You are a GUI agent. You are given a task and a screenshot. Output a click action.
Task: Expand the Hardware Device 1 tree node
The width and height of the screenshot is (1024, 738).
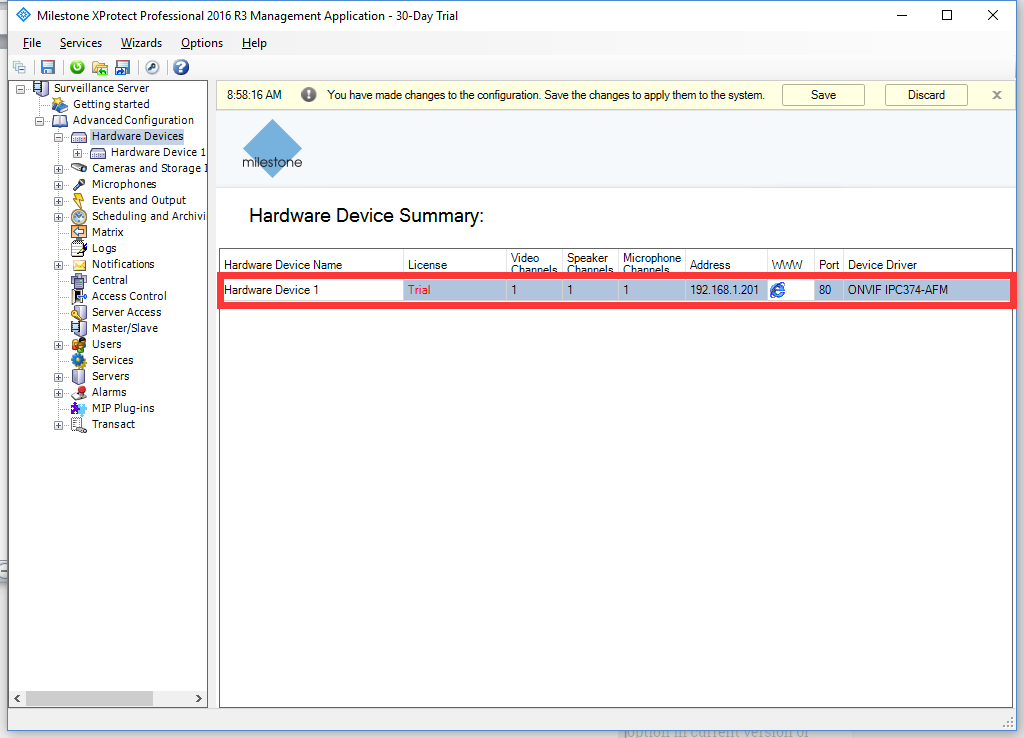pyautogui.click(x=78, y=153)
